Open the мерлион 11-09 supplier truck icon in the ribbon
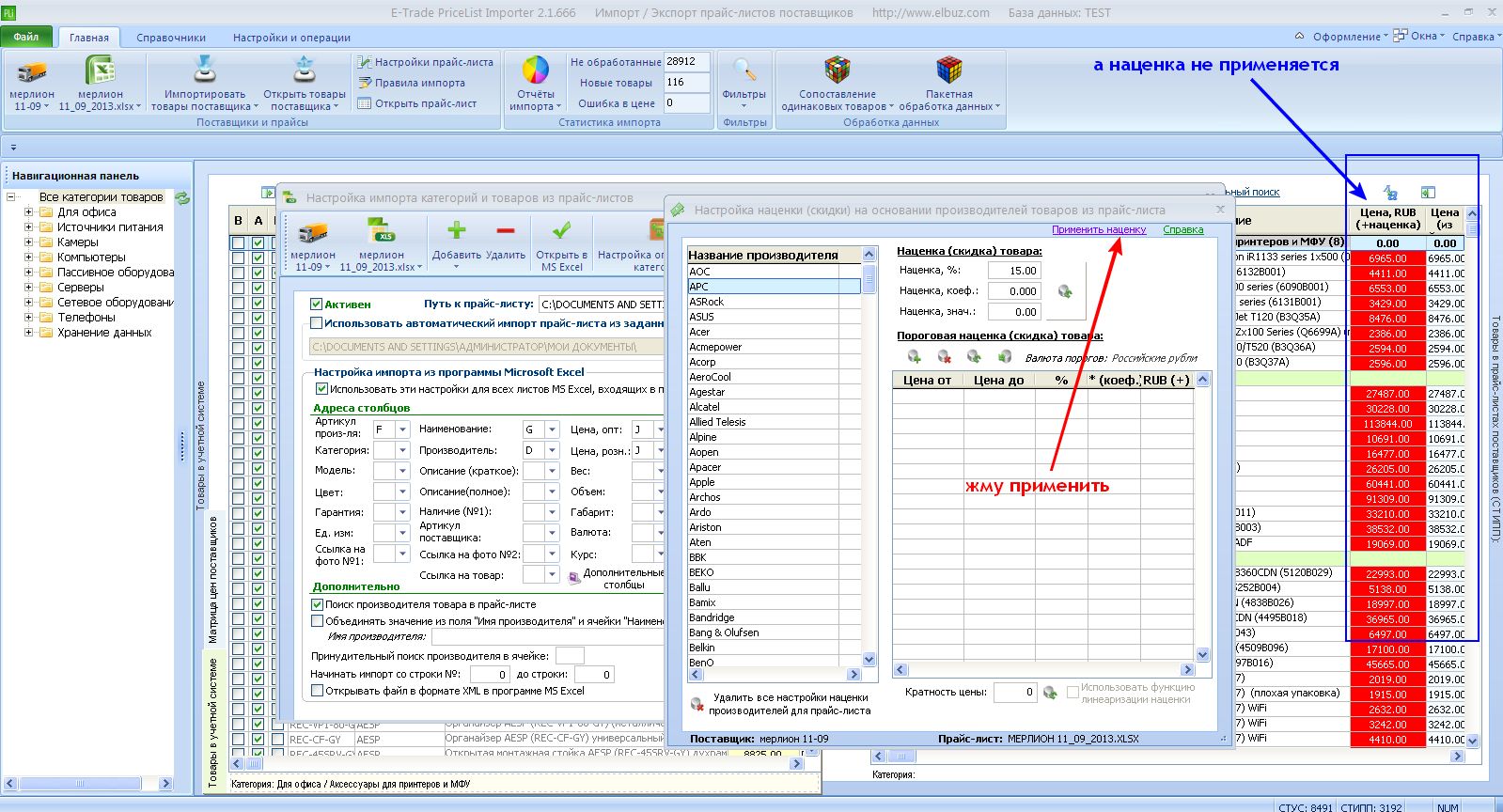Image resolution: width=1503 pixels, height=812 pixels. click(32, 71)
